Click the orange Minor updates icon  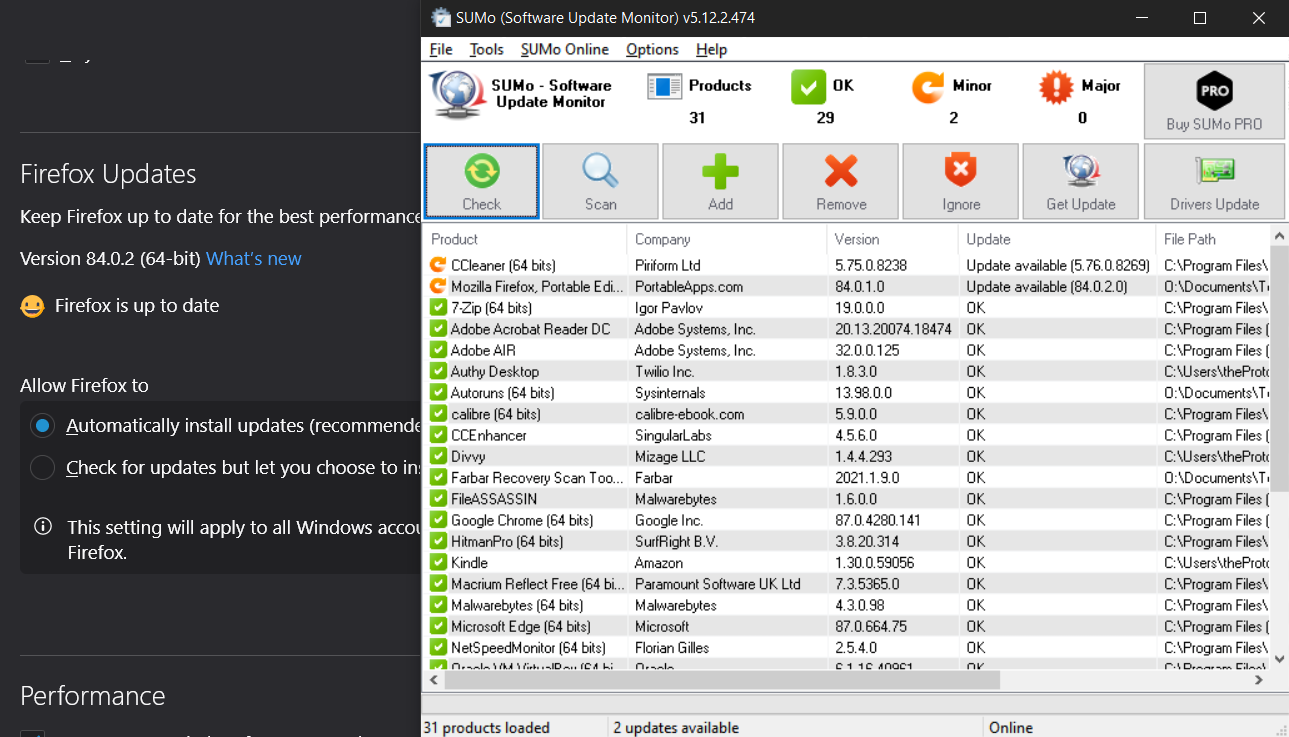pos(928,86)
